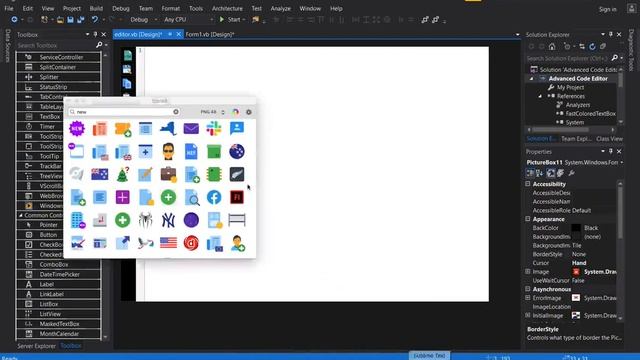Viewport: 640px width, 360px height.
Task: Select My Project in Solution Explorer
Action: pos(570,87)
